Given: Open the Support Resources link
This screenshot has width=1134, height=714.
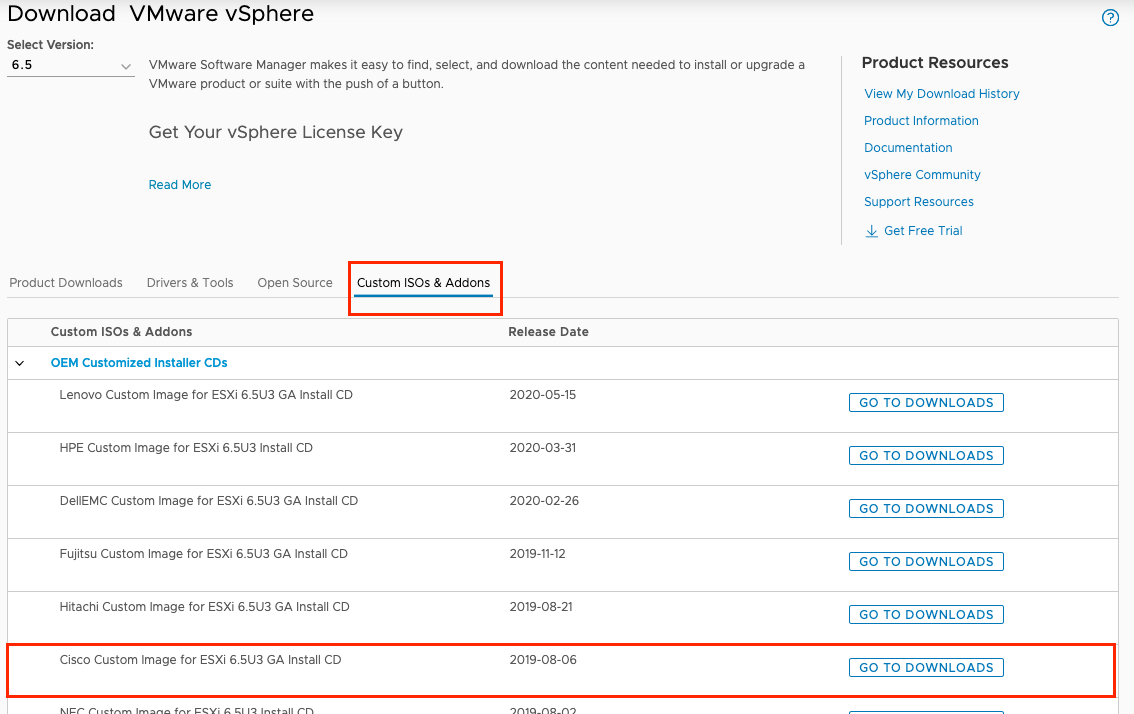Looking at the screenshot, I should (x=918, y=202).
